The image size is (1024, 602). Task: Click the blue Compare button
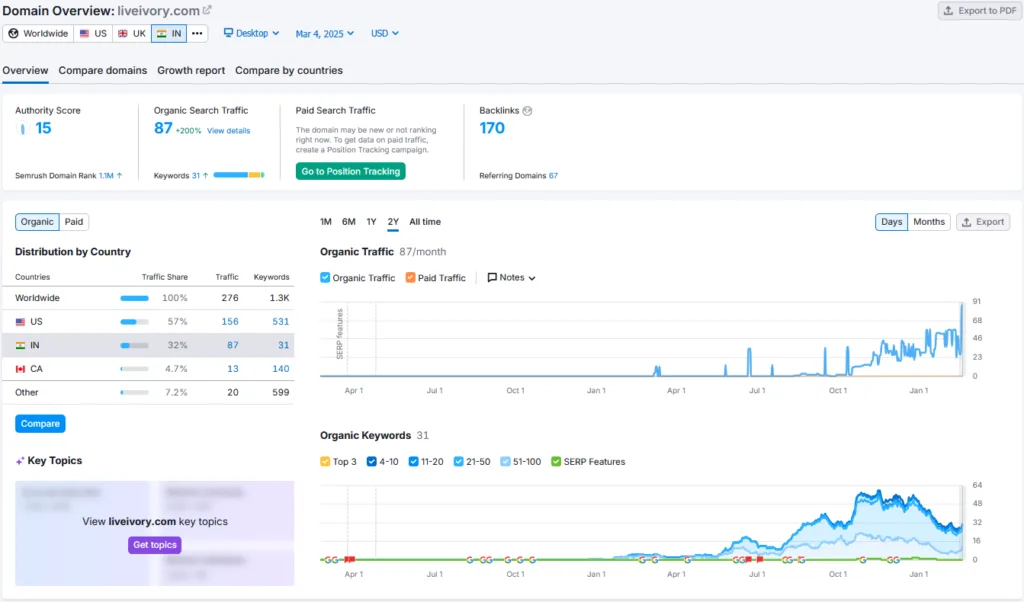[x=40, y=424]
